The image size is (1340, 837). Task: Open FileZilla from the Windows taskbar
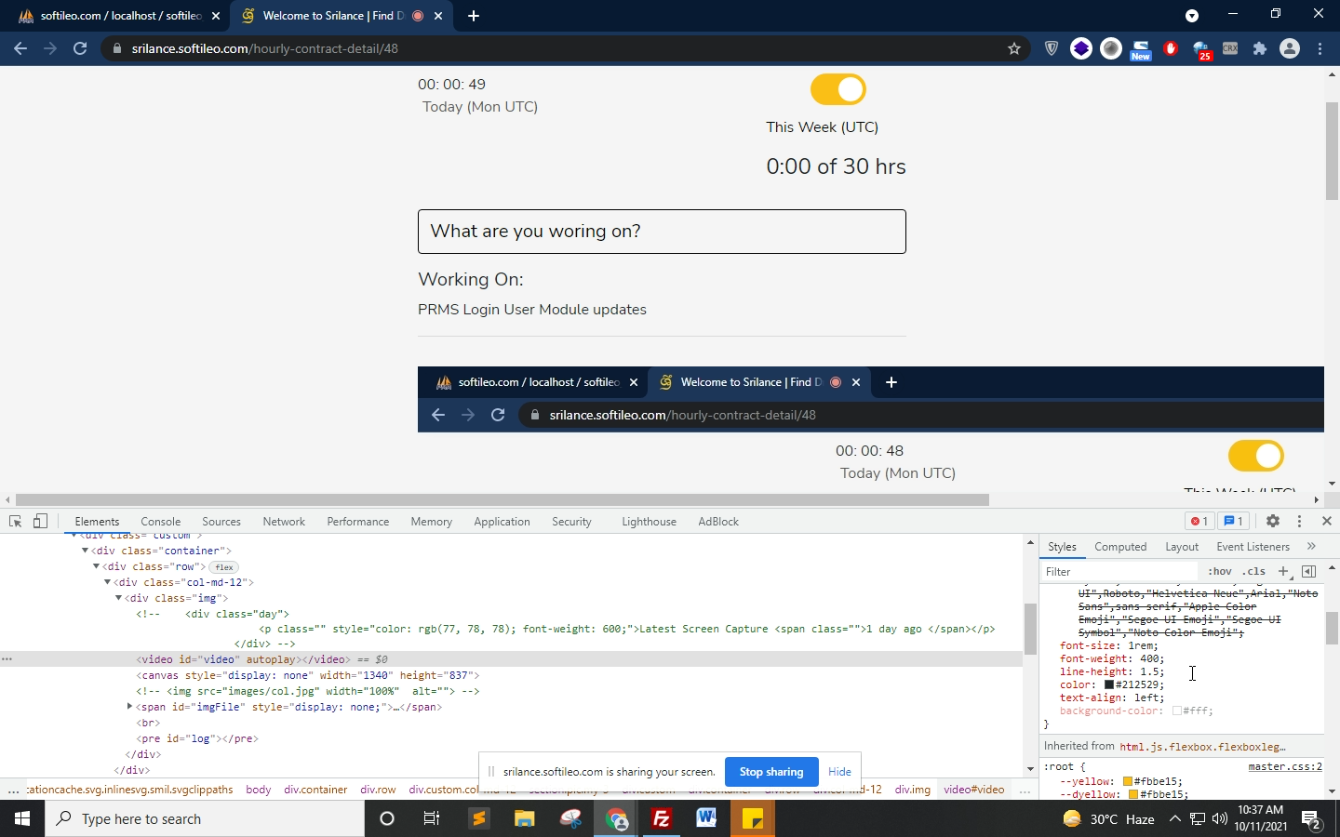661,819
